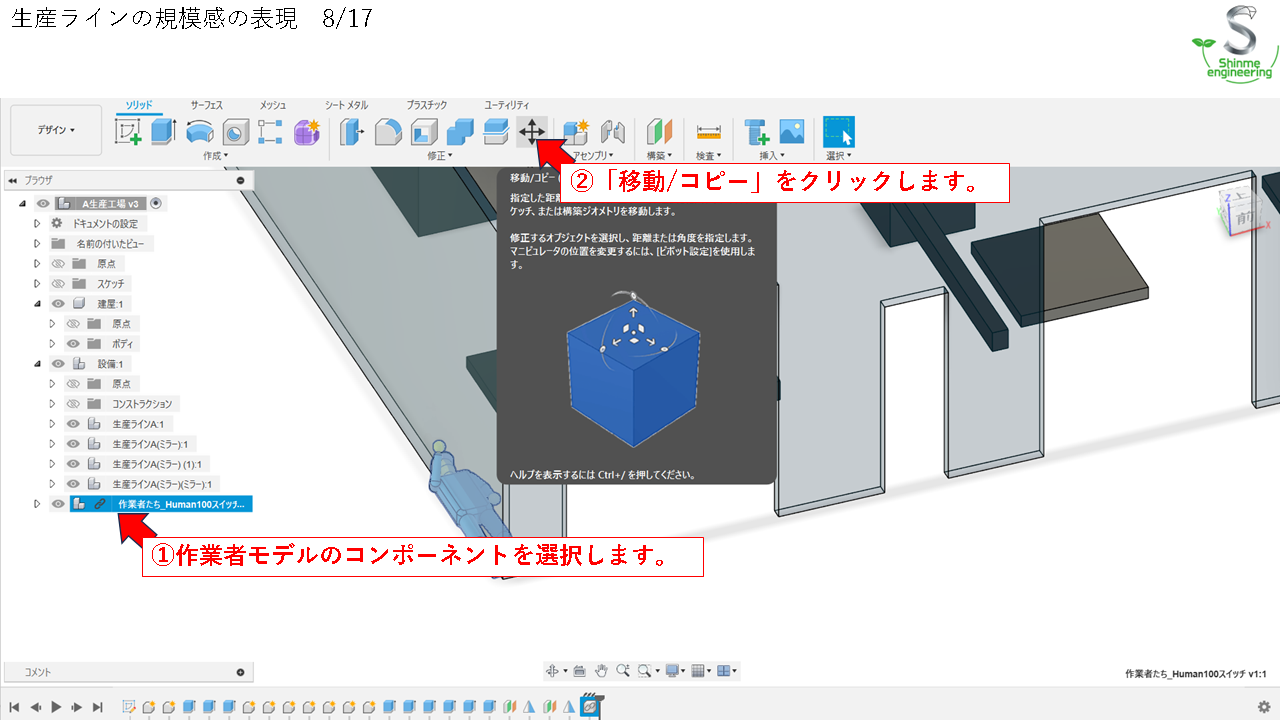Select the window selection tool in 選択 panel

(x=839, y=130)
